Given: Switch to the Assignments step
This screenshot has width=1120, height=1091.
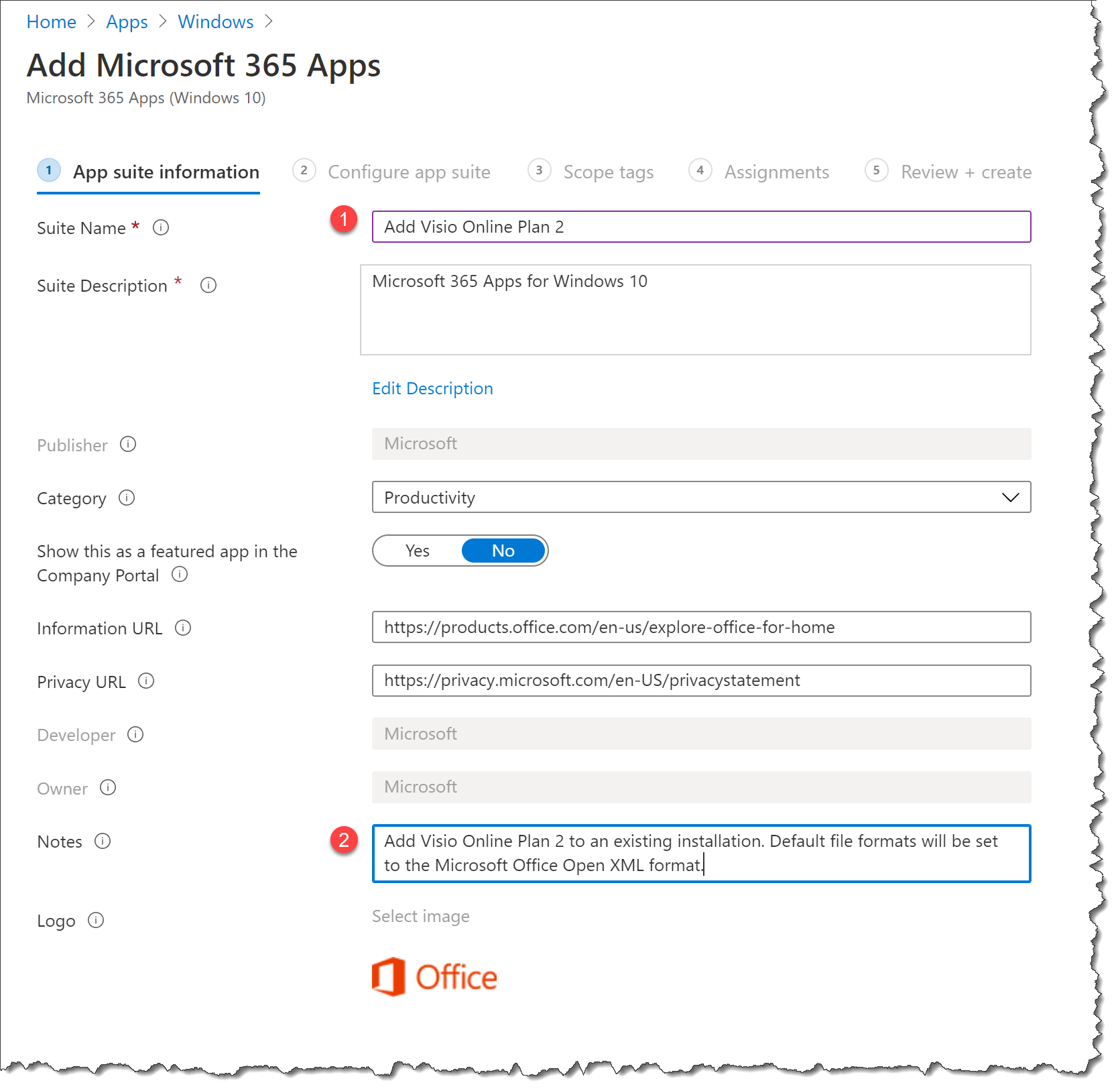Looking at the screenshot, I should pos(776,172).
